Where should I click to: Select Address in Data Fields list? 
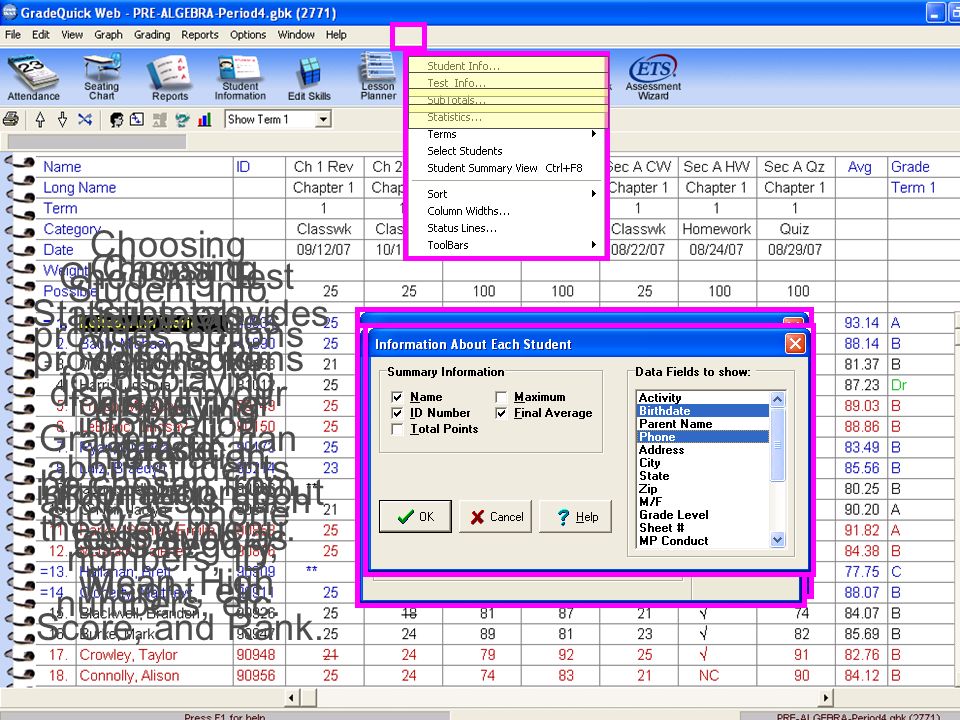703,450
